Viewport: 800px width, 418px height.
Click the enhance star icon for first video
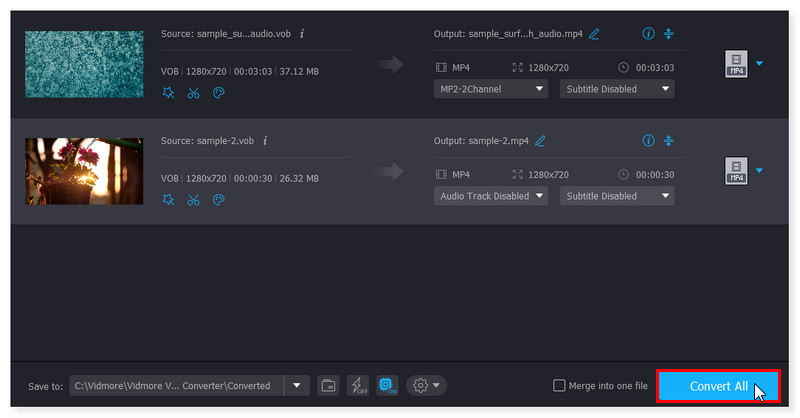(x=168, y=93)
